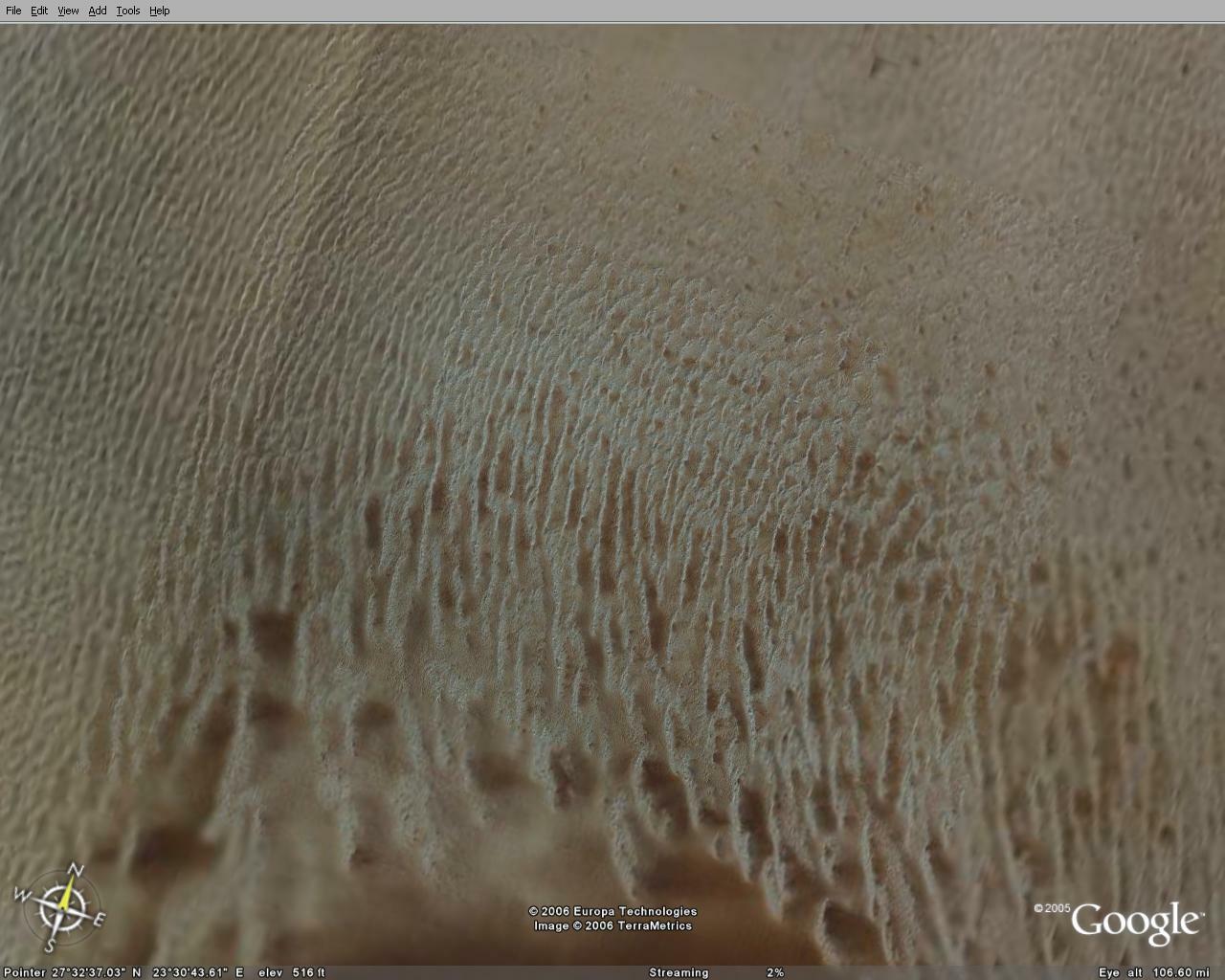
Task: Open the File menu
Action: click(x=13, y=11)
